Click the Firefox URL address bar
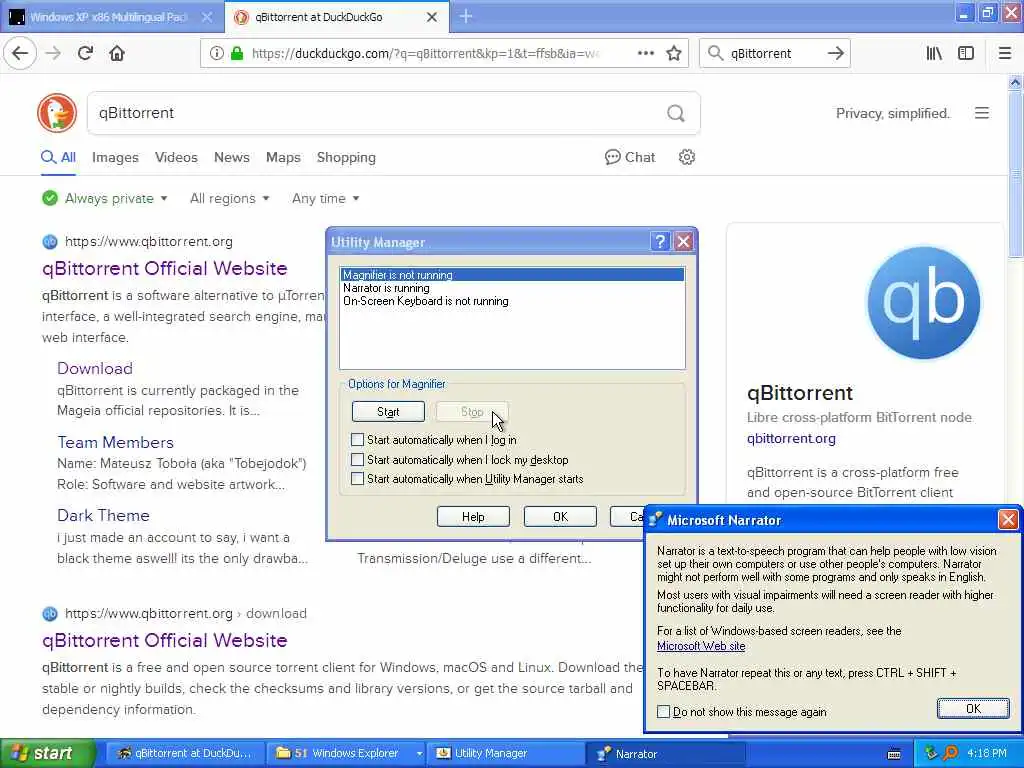 pyautogui.click(x=444, y=53)
